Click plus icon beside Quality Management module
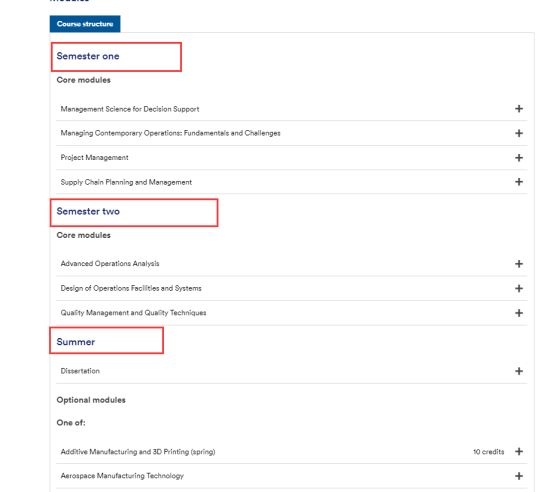554x492 pixels. (x=519, y=313)
